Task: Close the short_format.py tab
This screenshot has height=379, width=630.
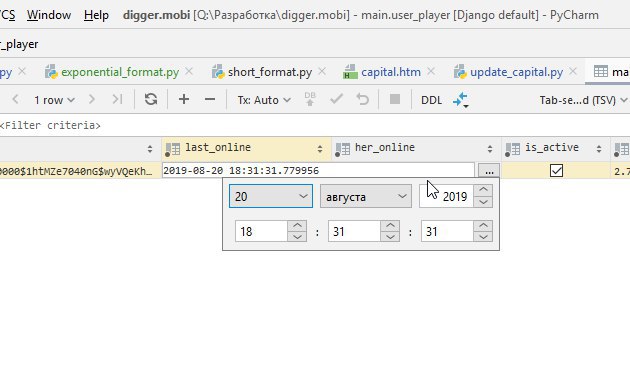Action: tap(322, 72)
